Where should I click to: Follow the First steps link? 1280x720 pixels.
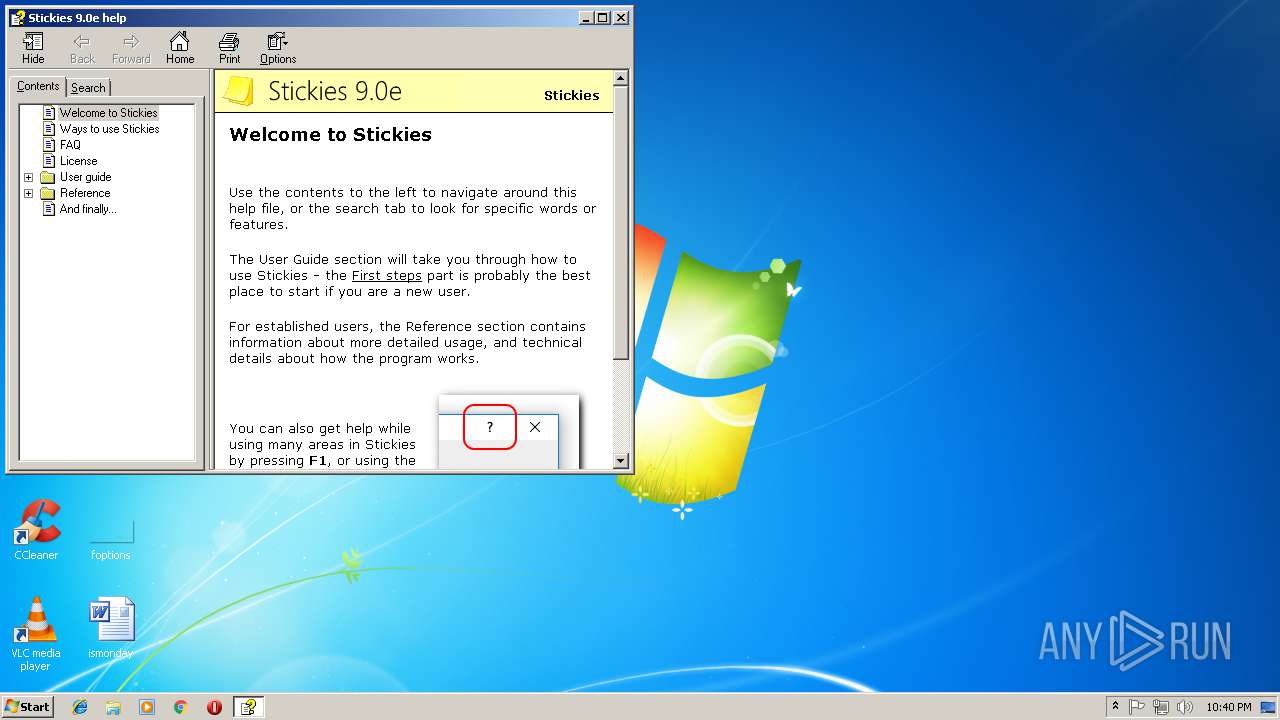coord(387,276)
